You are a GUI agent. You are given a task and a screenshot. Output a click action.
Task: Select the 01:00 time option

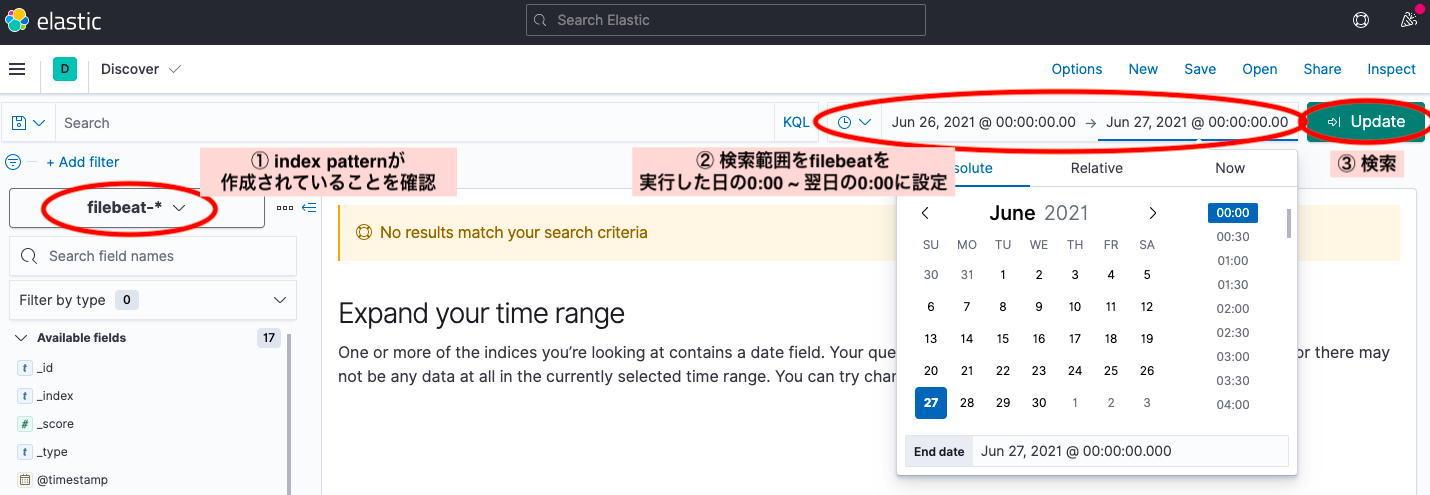(1233, 261)
